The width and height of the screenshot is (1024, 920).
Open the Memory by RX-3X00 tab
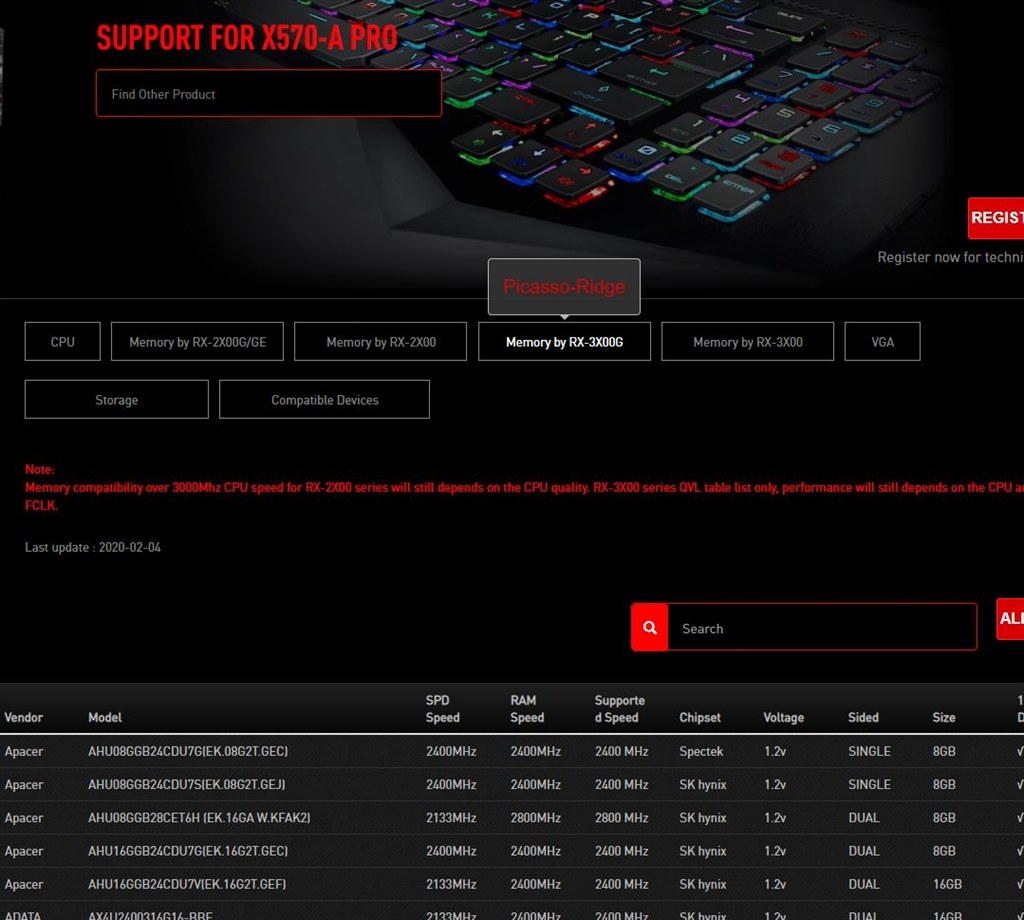tap(747, 341)
